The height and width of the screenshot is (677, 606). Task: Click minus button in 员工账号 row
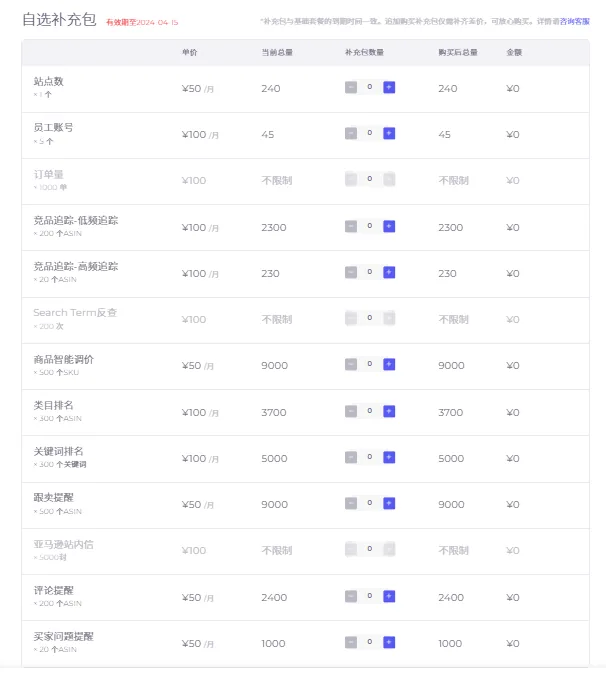pyautogui.click(x=351, y=133)
